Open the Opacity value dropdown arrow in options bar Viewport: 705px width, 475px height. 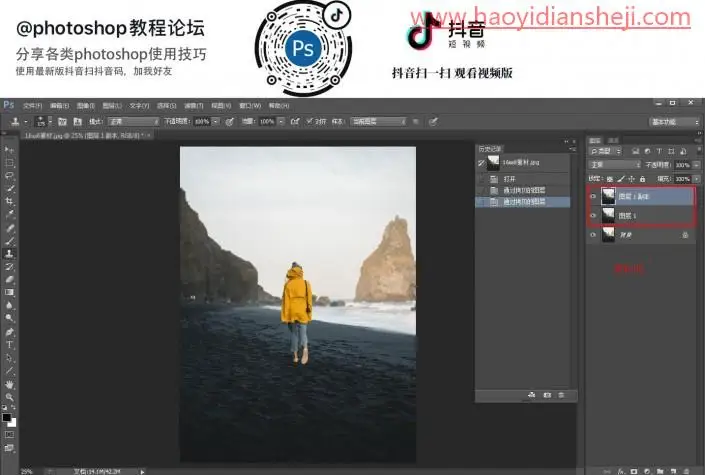tap(216, 121)
